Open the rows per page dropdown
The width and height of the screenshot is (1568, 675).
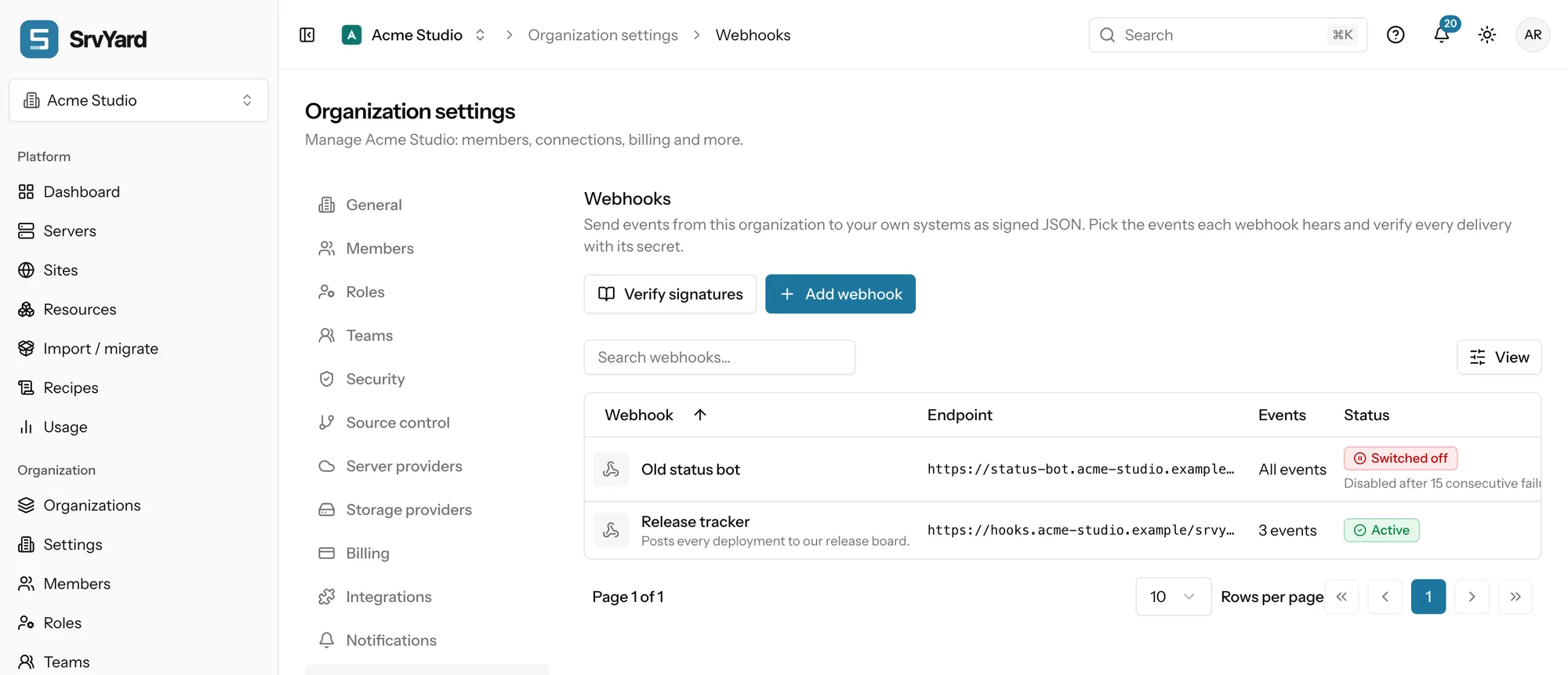[1173, 597]
